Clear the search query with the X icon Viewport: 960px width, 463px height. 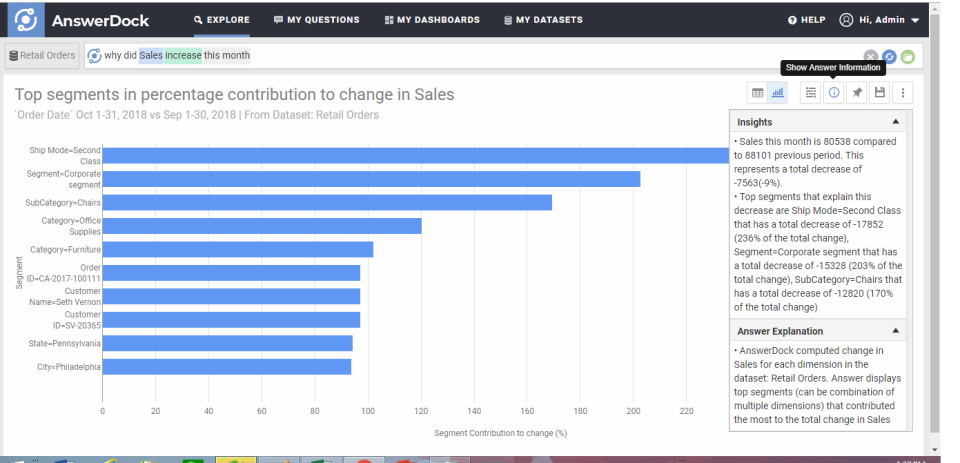pos(870,56)
